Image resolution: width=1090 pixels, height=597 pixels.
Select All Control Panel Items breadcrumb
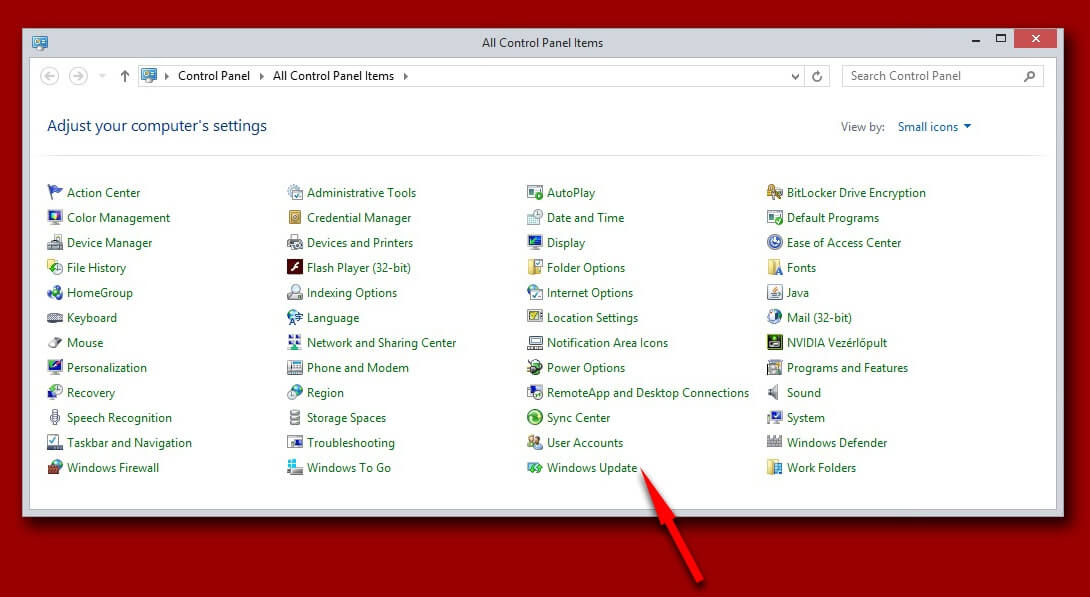pos(333,76)
